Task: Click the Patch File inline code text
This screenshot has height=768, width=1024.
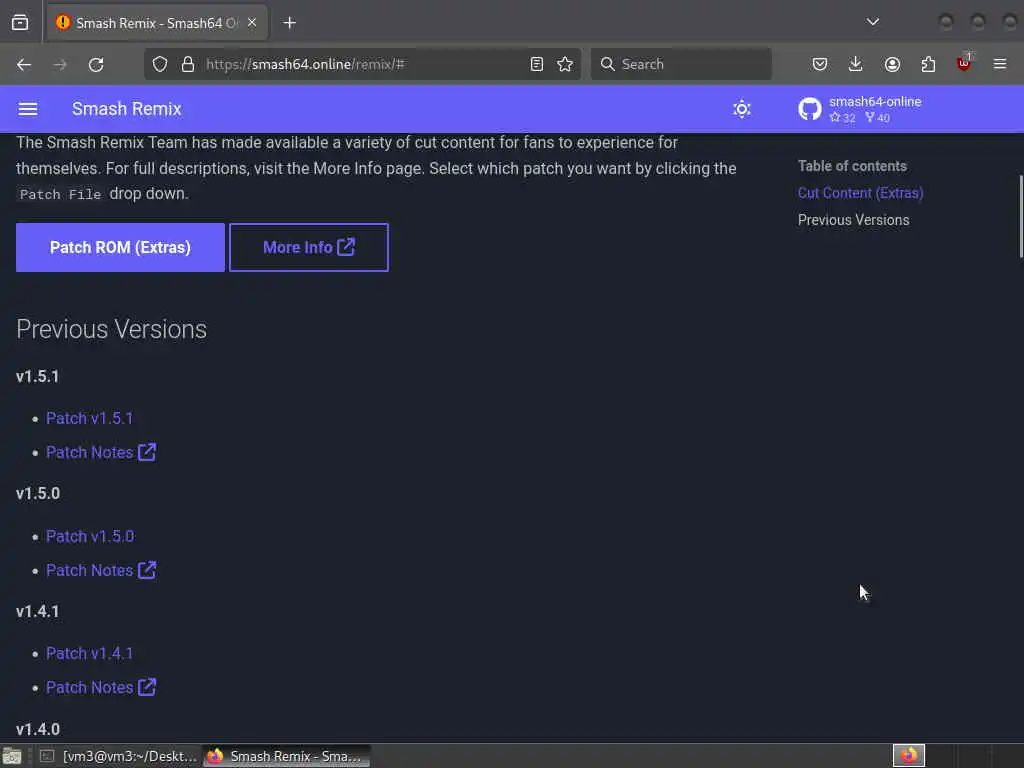Action: click(x=60, y=195)
